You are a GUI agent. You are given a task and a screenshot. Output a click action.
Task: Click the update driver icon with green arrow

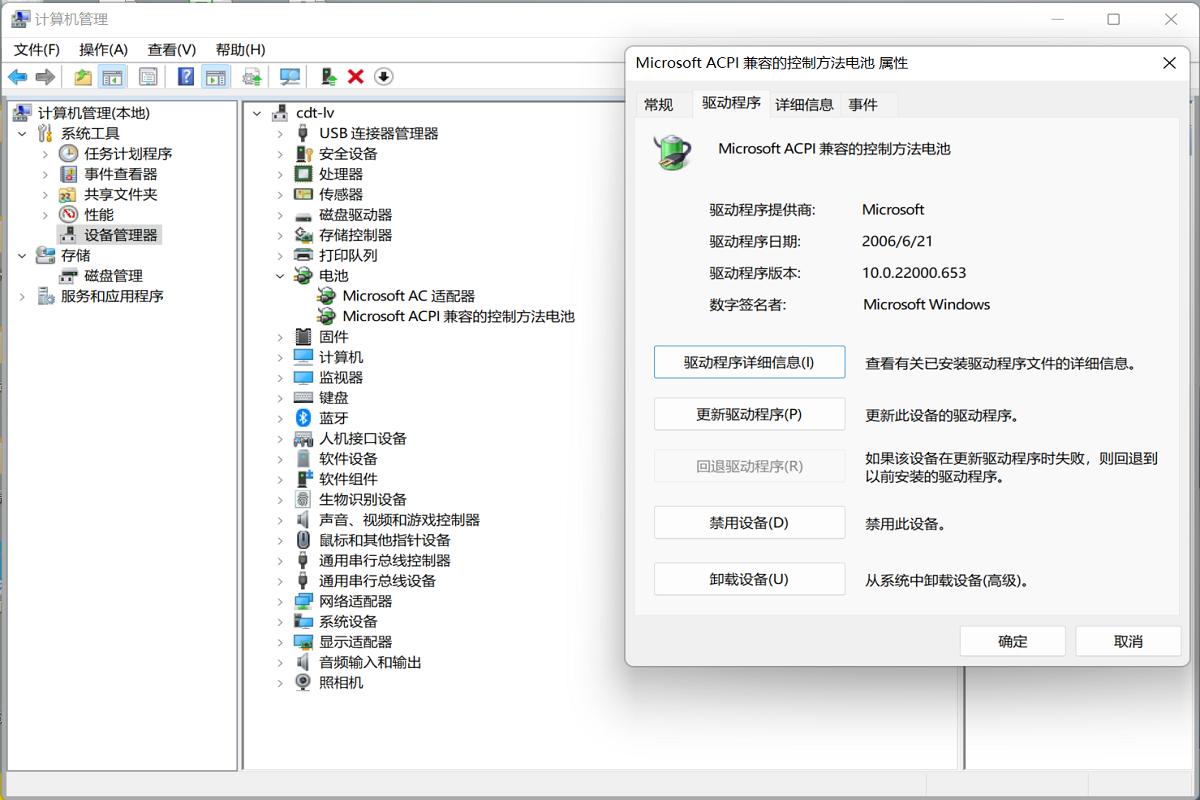point(327,77)
